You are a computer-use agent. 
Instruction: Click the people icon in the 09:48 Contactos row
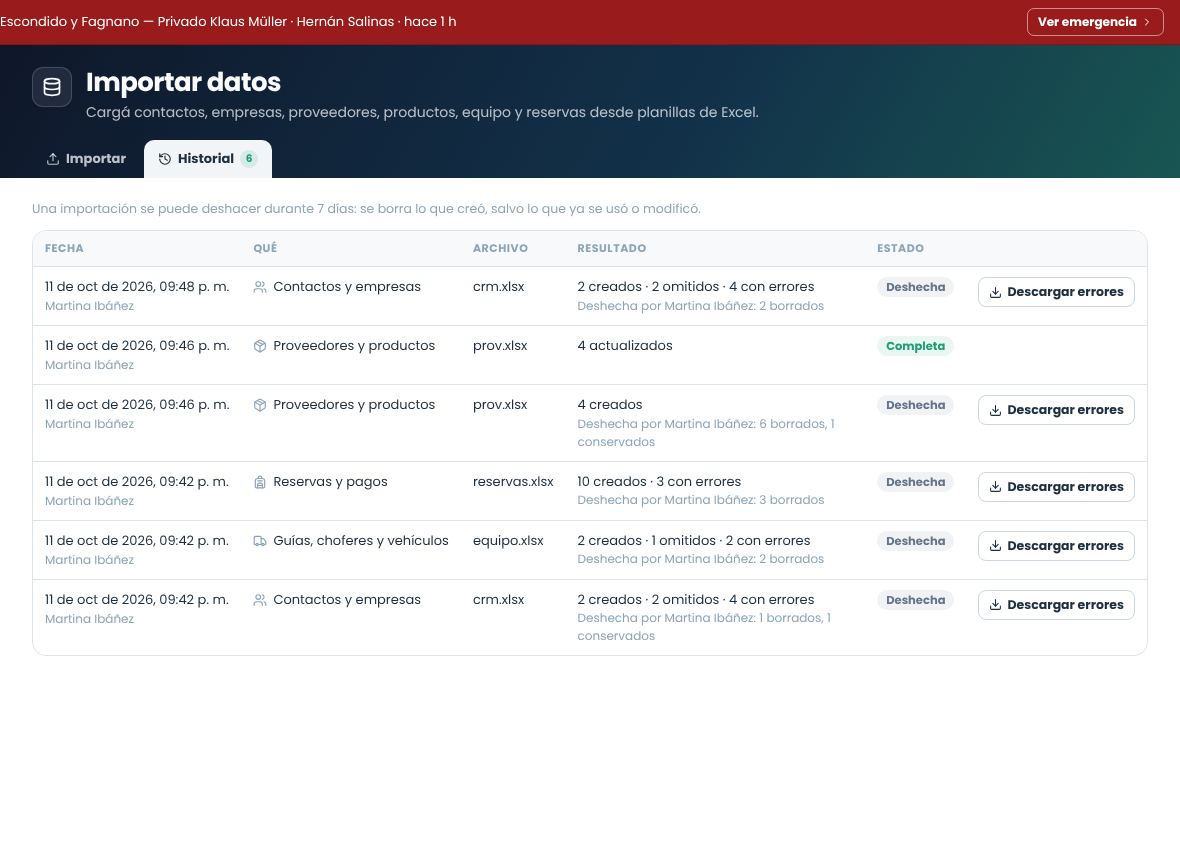pos(260,287)
